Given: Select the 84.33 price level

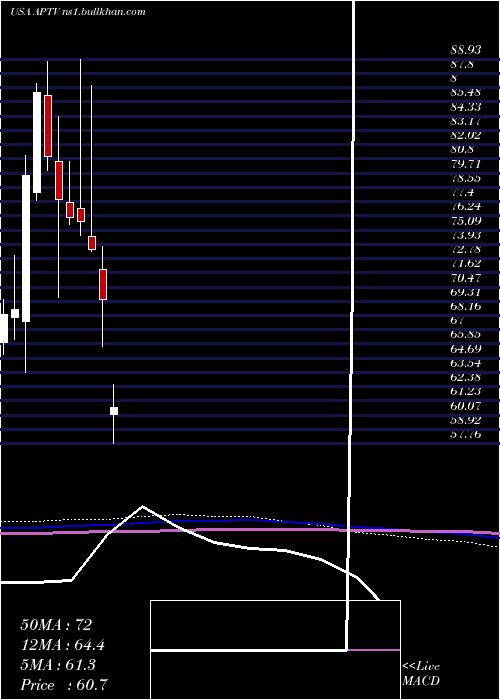Looking at the screenshot, I should coord(465,107).
